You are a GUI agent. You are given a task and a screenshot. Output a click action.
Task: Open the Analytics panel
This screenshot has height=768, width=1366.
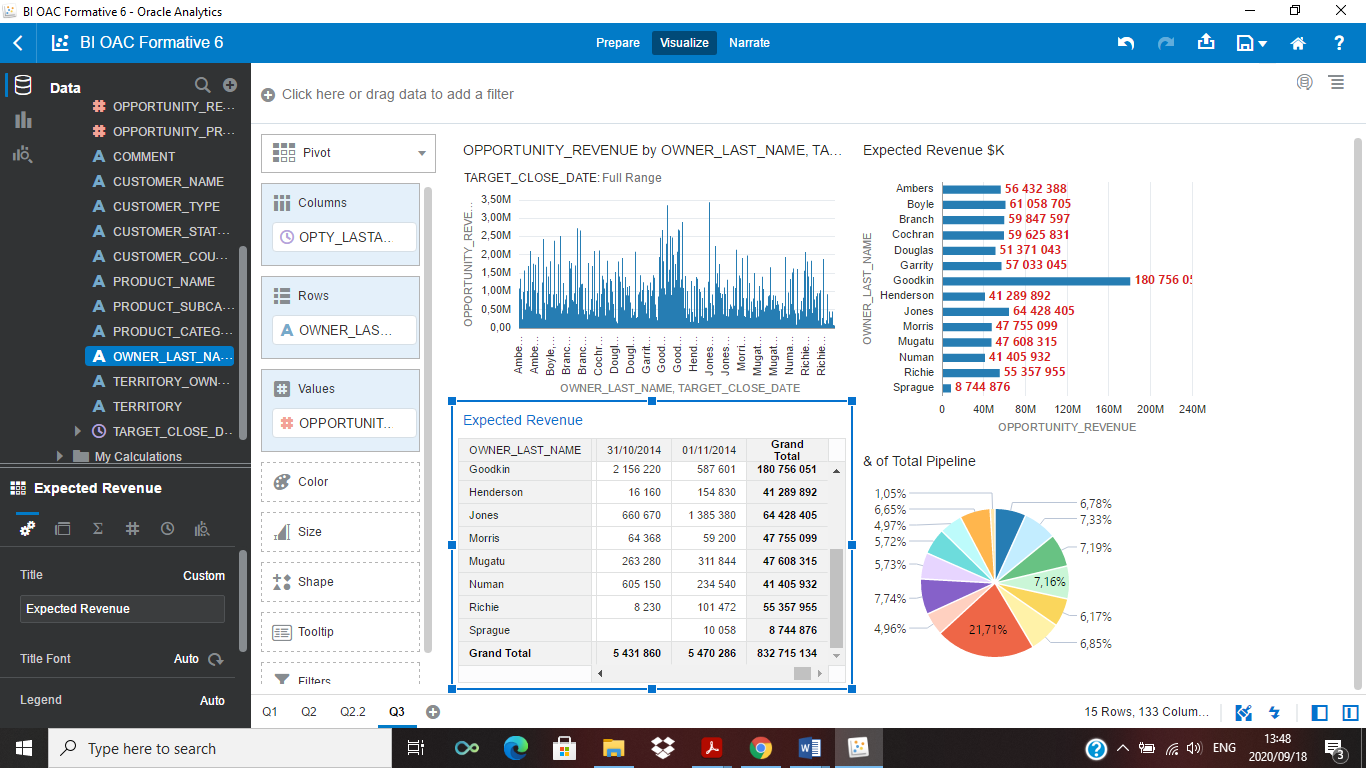(x=22, y=153)
